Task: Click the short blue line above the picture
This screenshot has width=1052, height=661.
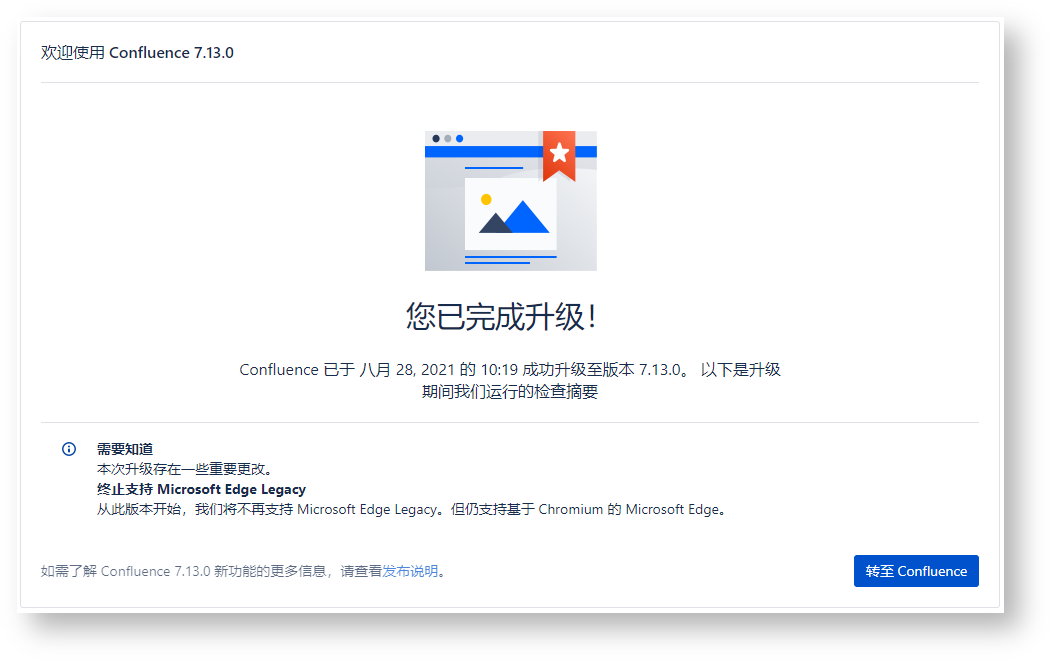Action: (493, 168)
